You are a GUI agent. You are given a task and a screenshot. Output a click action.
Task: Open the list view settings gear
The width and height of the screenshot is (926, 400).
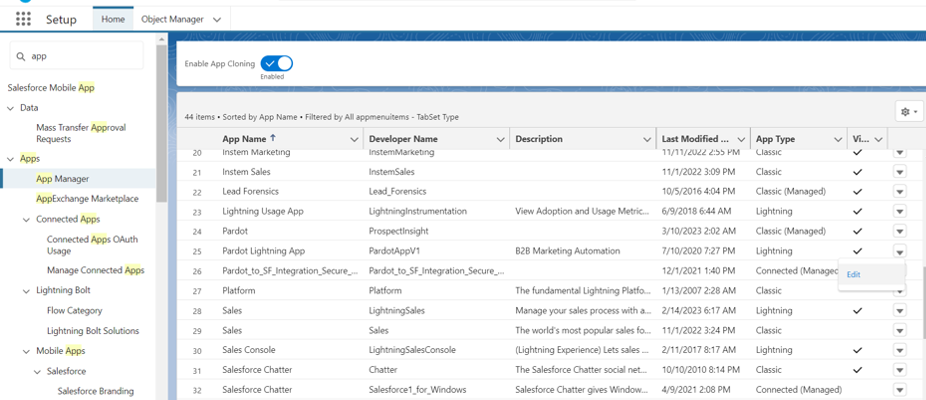pos(909,112)
